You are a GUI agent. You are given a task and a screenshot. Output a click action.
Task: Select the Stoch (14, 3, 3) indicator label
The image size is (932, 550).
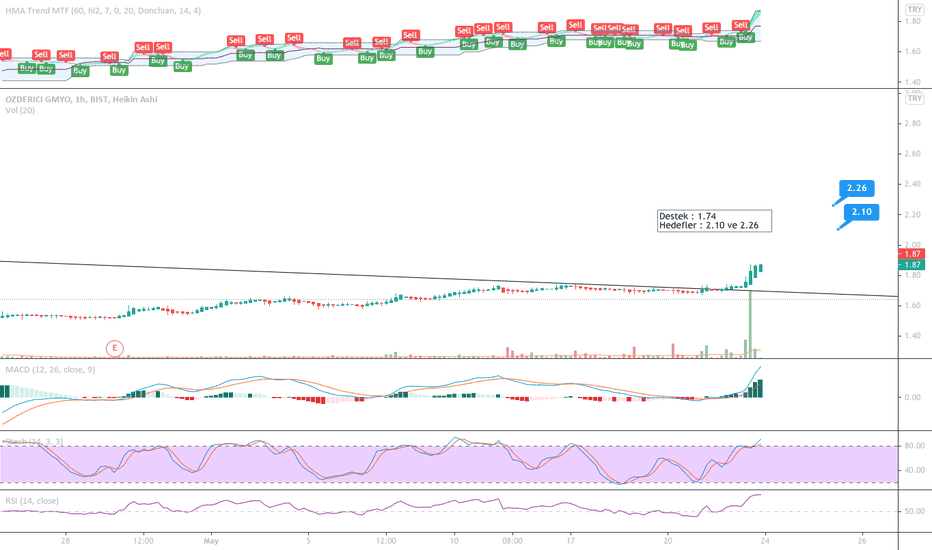[x=34, y=442]
